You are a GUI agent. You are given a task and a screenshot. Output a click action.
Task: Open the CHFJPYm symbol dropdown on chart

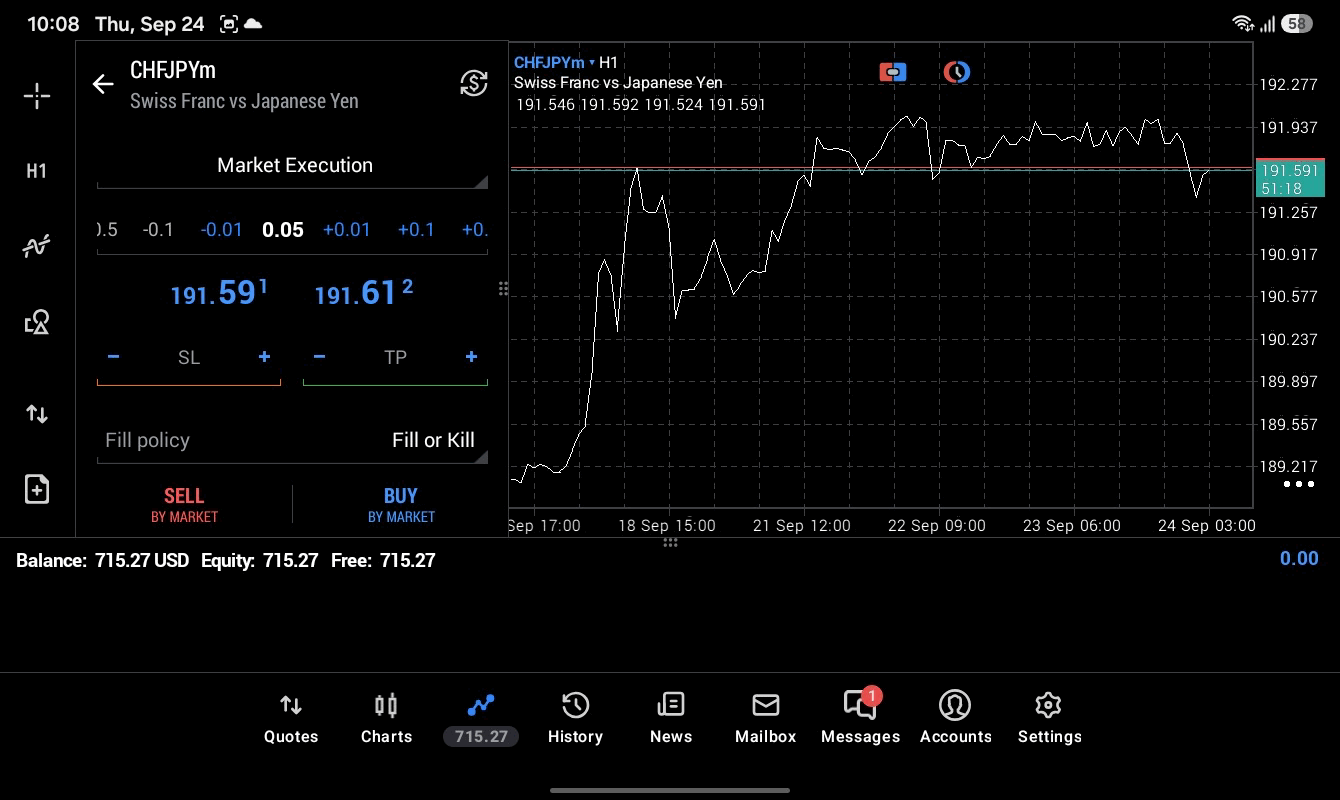coord(555,63)
